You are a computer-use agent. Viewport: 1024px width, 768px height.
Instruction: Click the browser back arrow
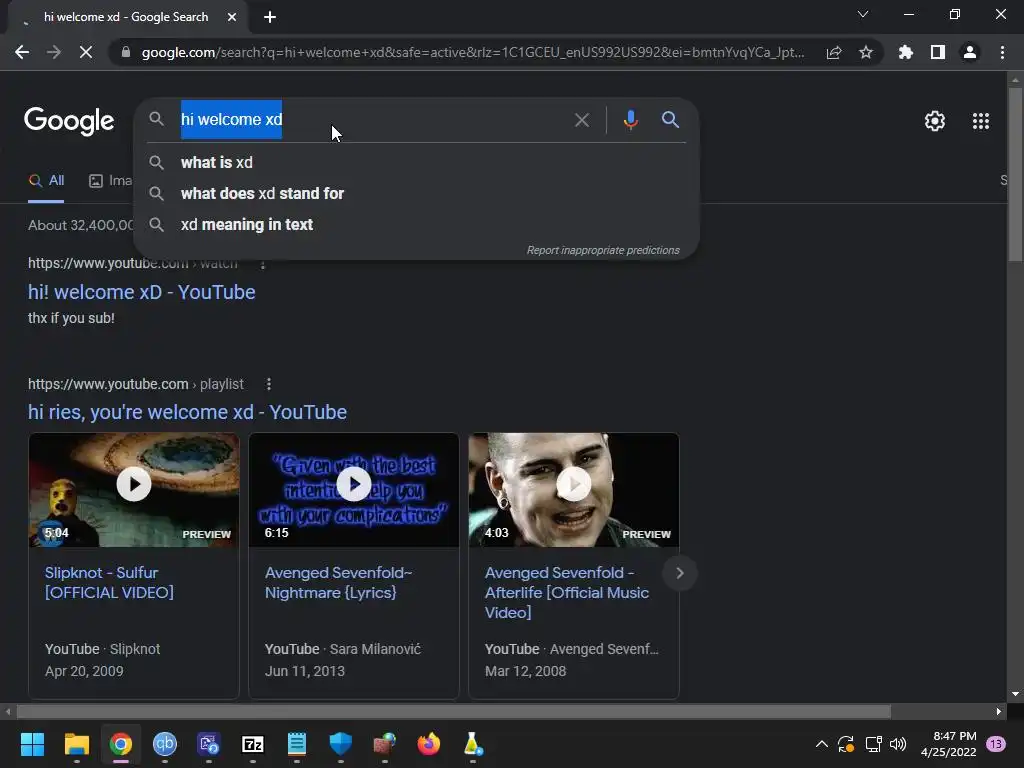(22, 52)
